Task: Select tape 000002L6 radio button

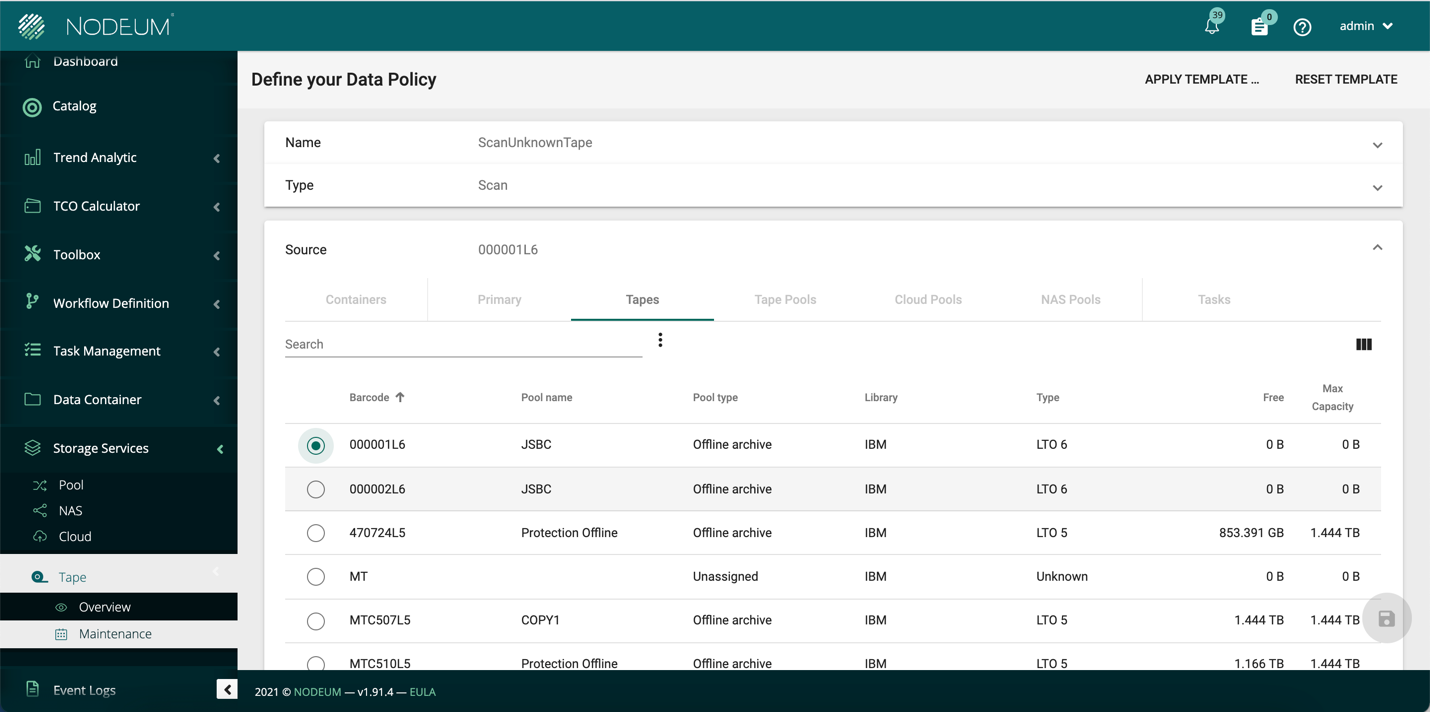Action: click(316, 489)
